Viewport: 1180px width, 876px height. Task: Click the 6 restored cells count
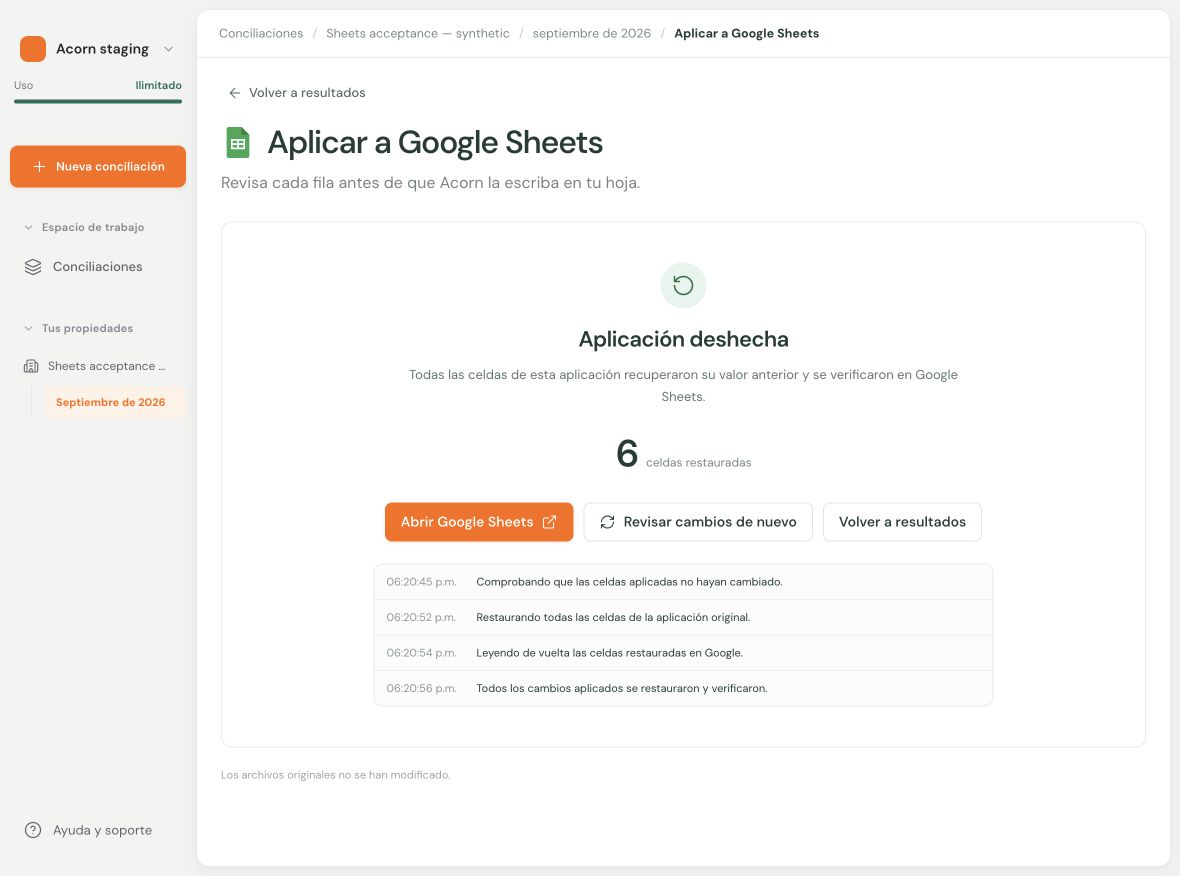coord(627,453)
